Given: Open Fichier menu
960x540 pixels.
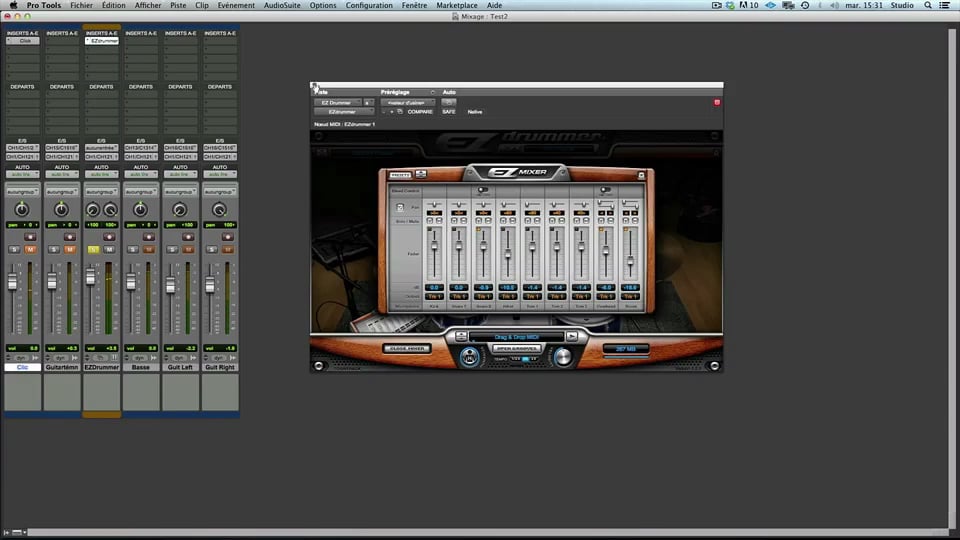Looking at the screenshot, I should coord(81,5).
